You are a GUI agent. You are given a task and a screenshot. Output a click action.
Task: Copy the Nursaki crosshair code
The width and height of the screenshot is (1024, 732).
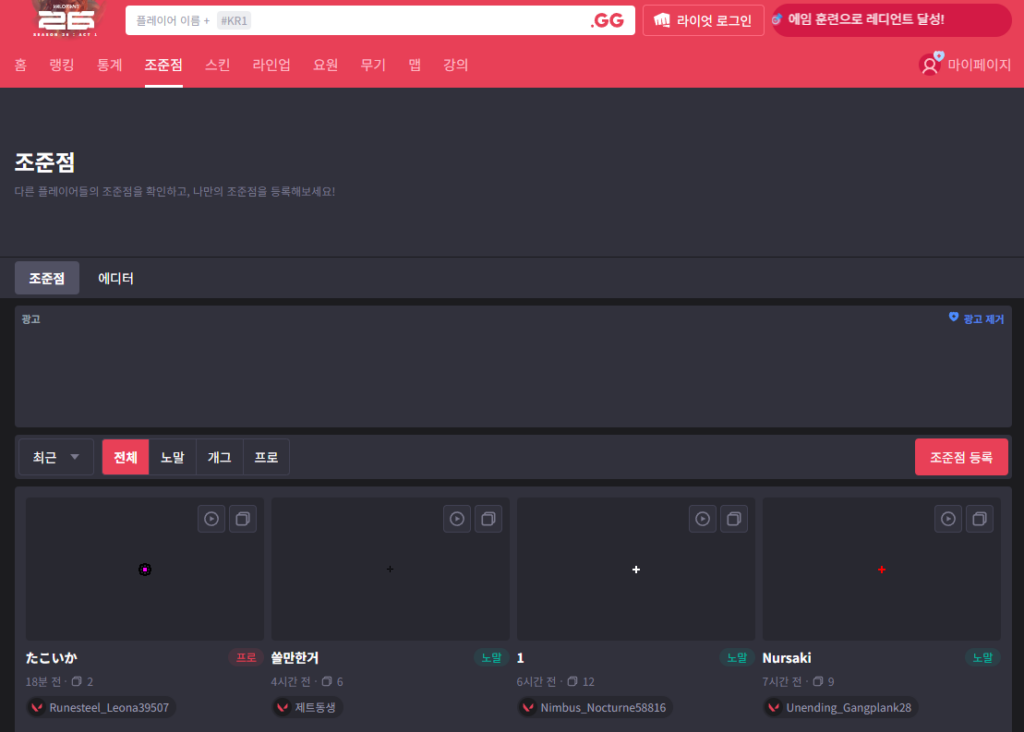click(979, 519)
